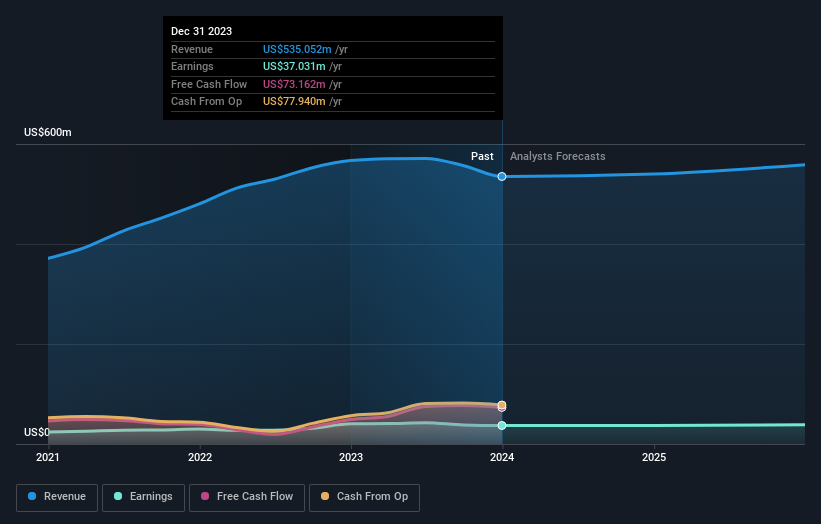Click the Revenue row label in tooltip
This screenshot has height=524, width=821.
(192, 49)
